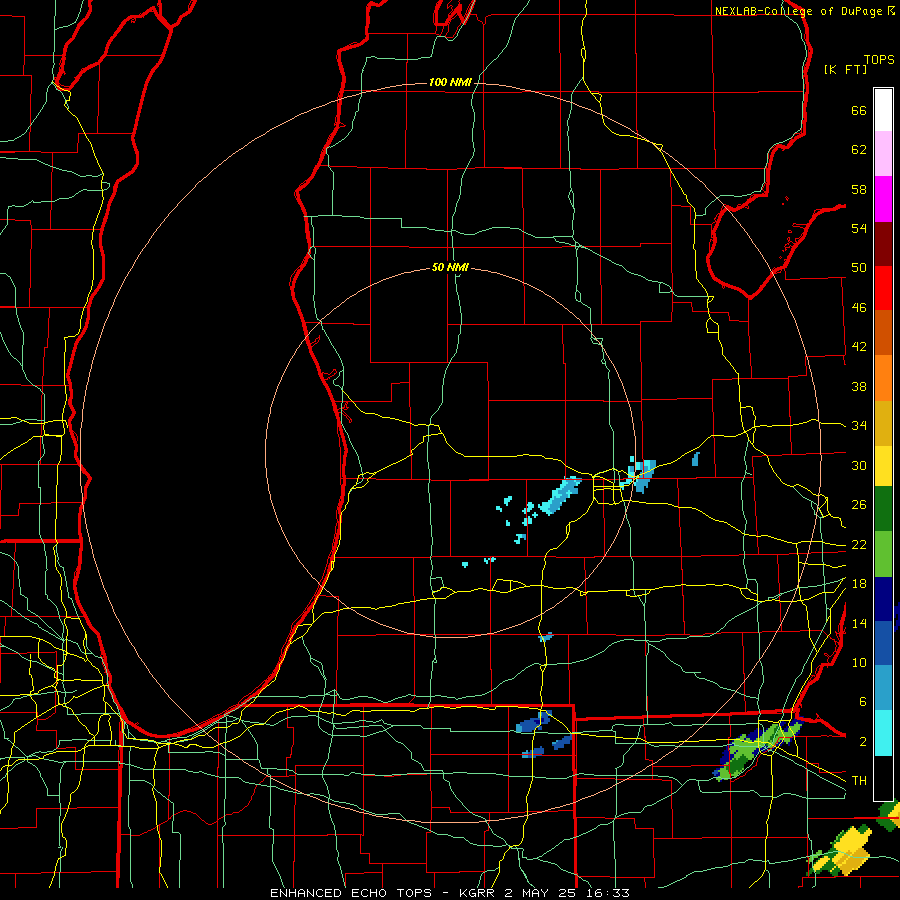This screenshot has height=900, width=900.
Task: Click the '66' legend value
Action: (x=859, y=110)
